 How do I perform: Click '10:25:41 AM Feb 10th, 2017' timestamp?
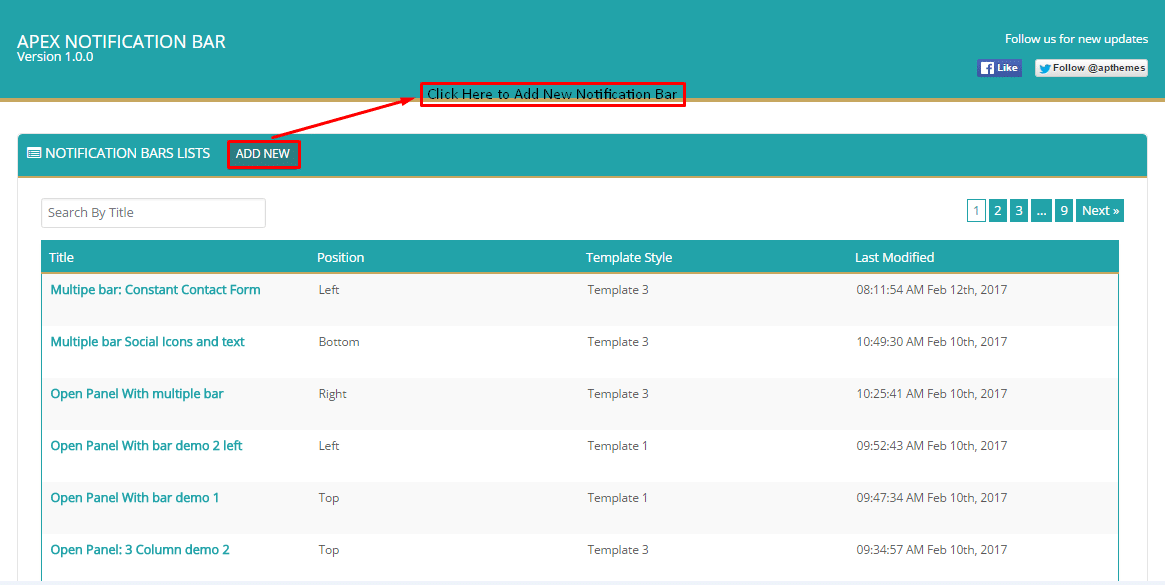click(932, 394)
